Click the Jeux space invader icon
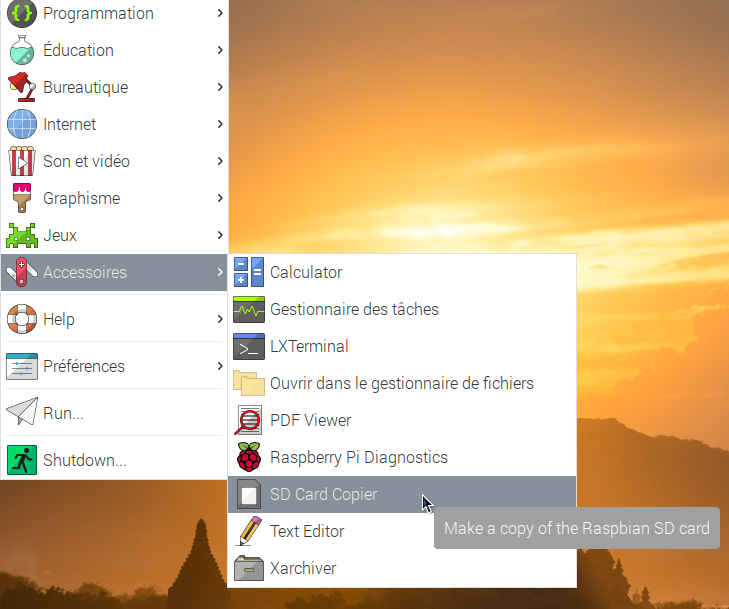729x609 pixels. click(21, 235)
